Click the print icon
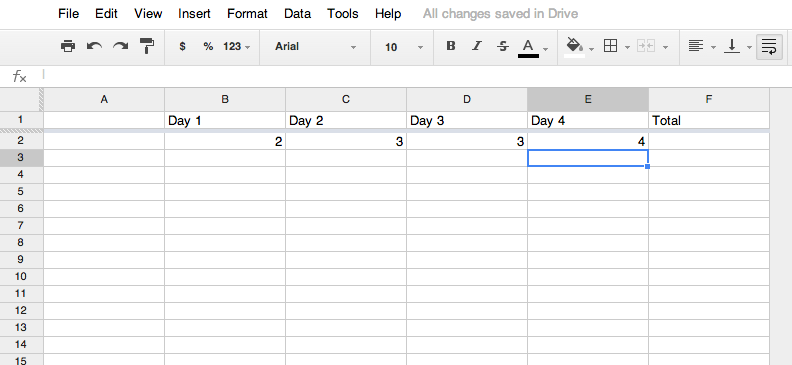792x365 pixels. click(x=68, y=46)
